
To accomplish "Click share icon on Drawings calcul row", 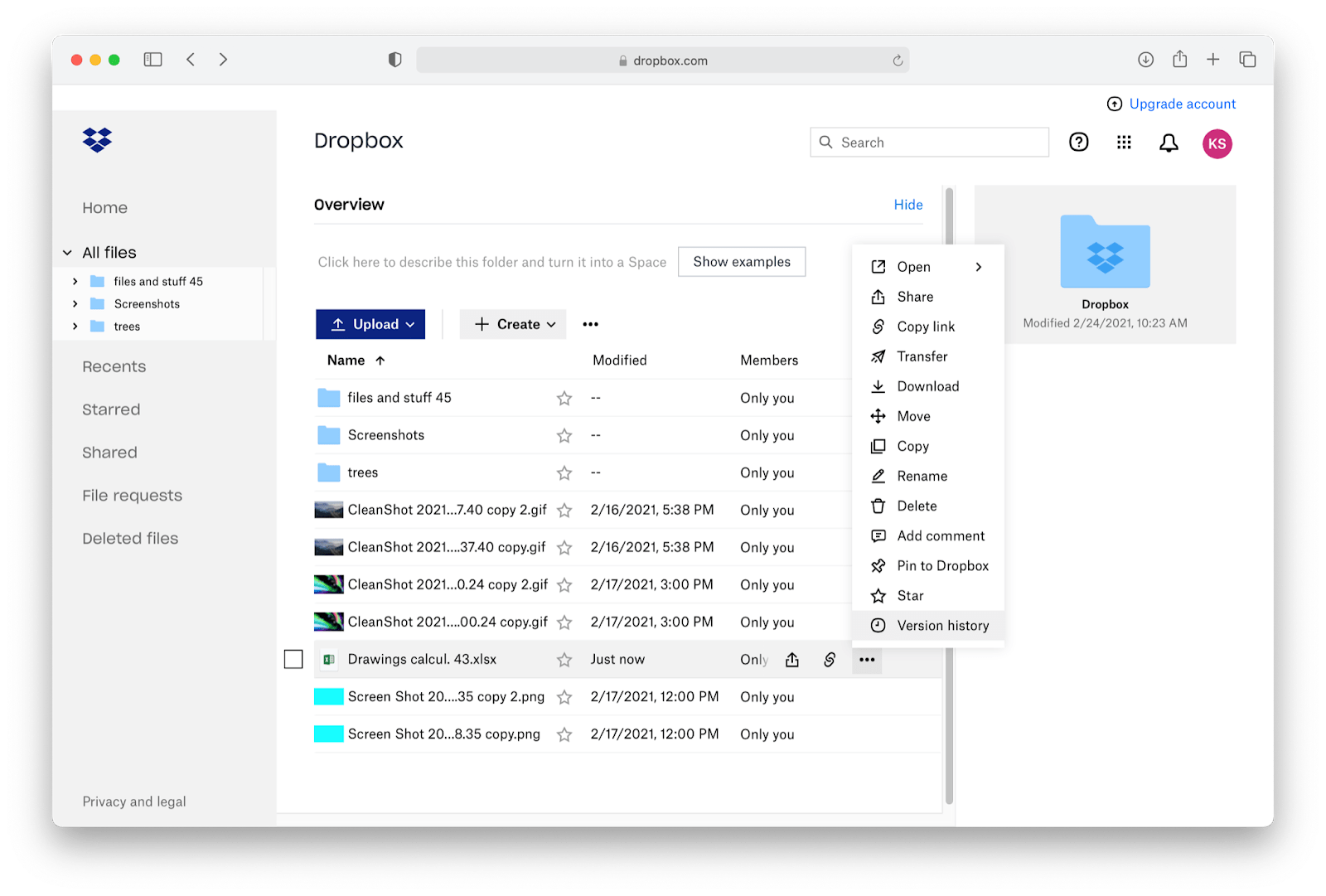I will point(792,660).
